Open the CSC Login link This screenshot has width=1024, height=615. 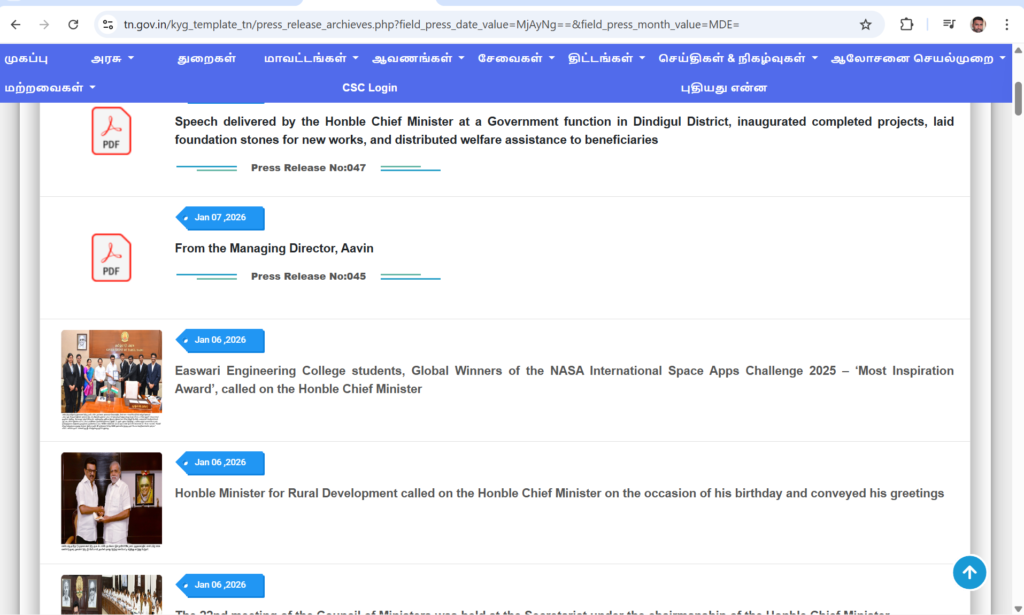tap(369, 87)
